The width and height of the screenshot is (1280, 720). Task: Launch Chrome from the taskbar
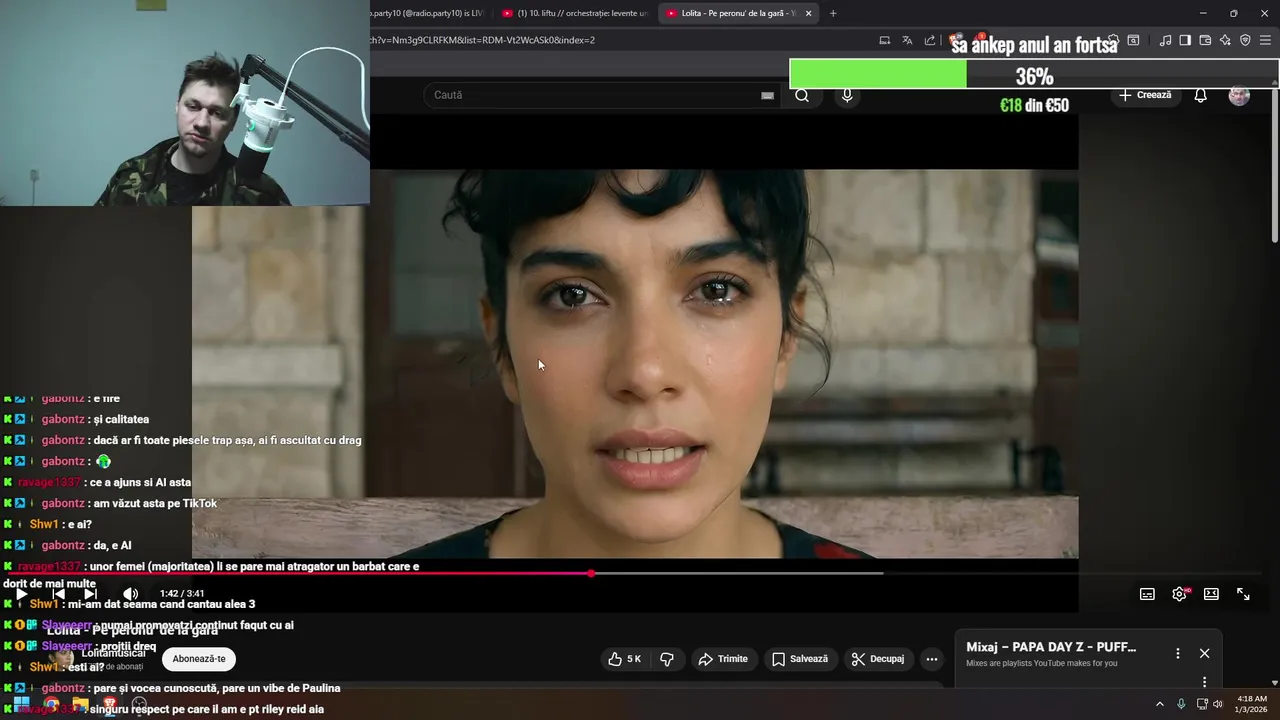[x=51, y=704]
